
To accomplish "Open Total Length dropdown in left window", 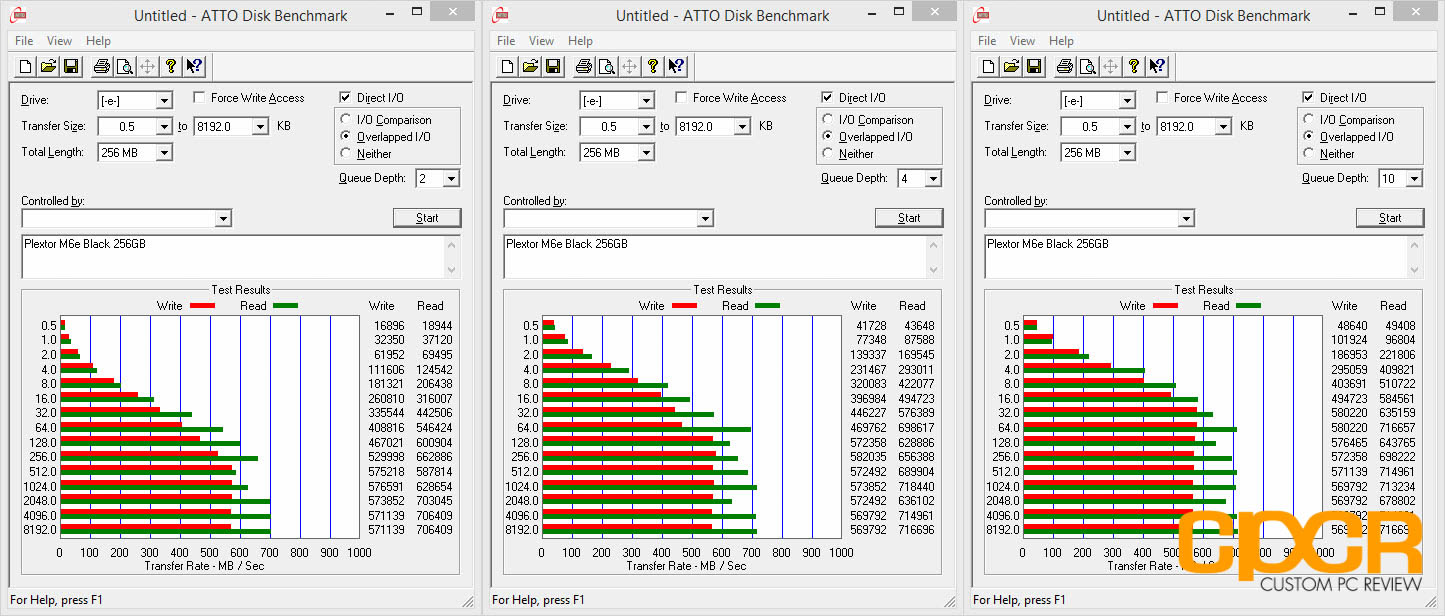I will [164, 153].
